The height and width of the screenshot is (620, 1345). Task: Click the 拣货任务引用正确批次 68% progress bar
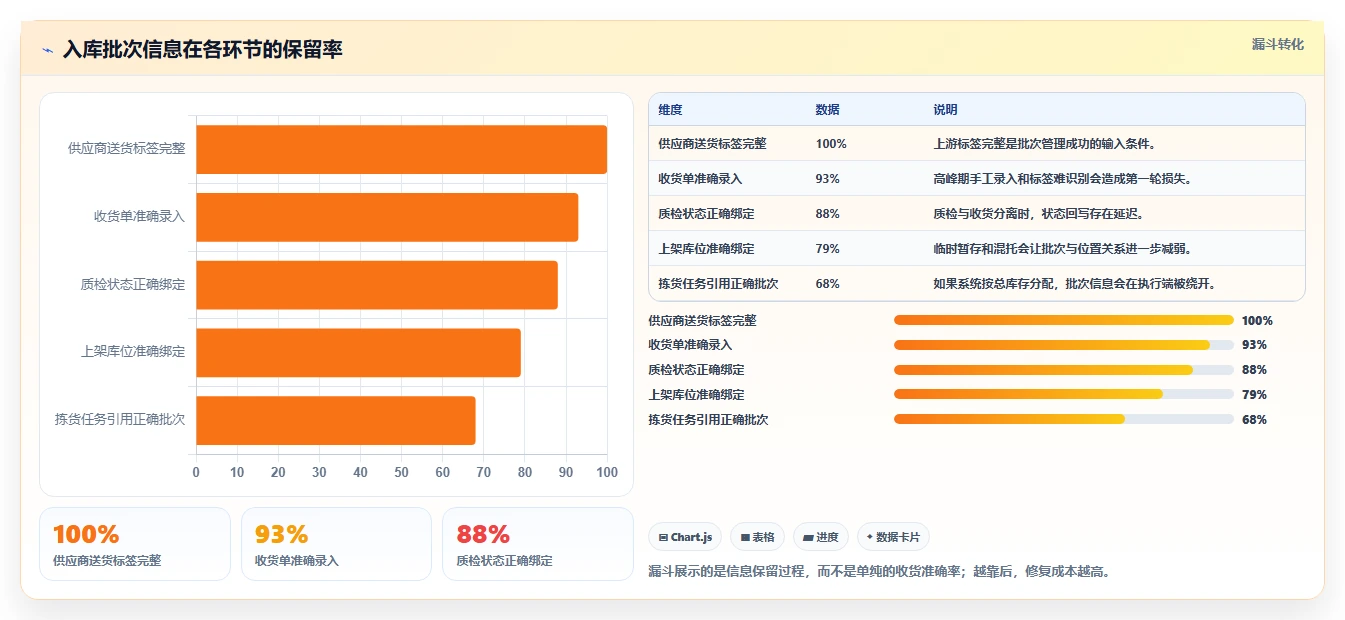[x=1063, y=419]
